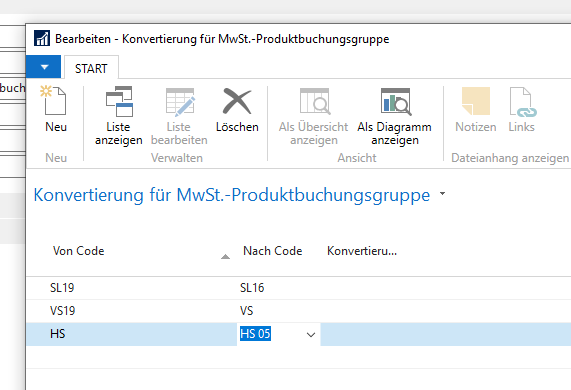Open the blue application menu dropdown
The image size is (571, 390).
click(44, 67)
